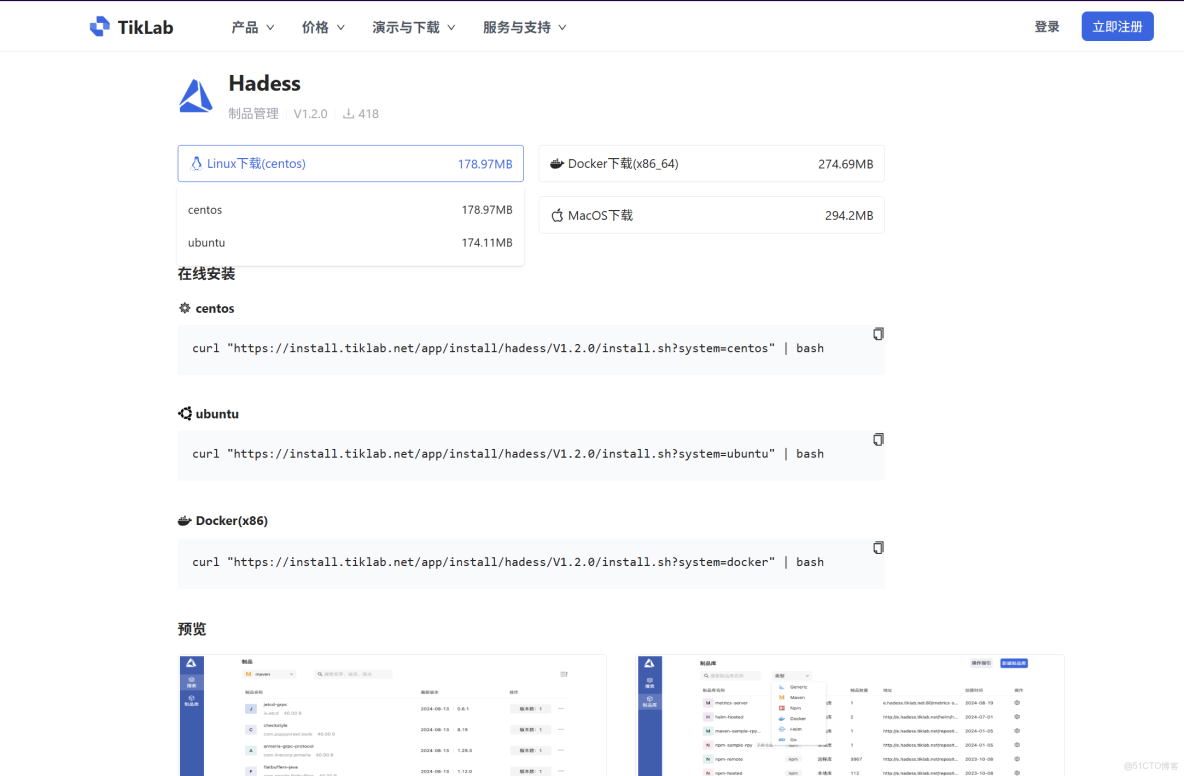
Task: Copy the ubuntu install command
Action: (877, 438)
